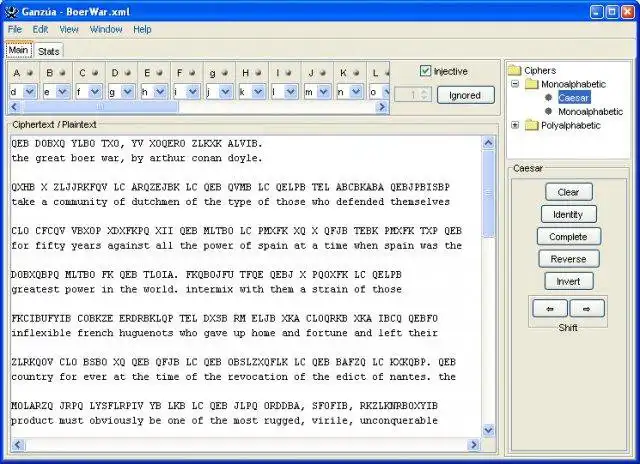Open the substitution dropdown under letter B

coord(62,92)
